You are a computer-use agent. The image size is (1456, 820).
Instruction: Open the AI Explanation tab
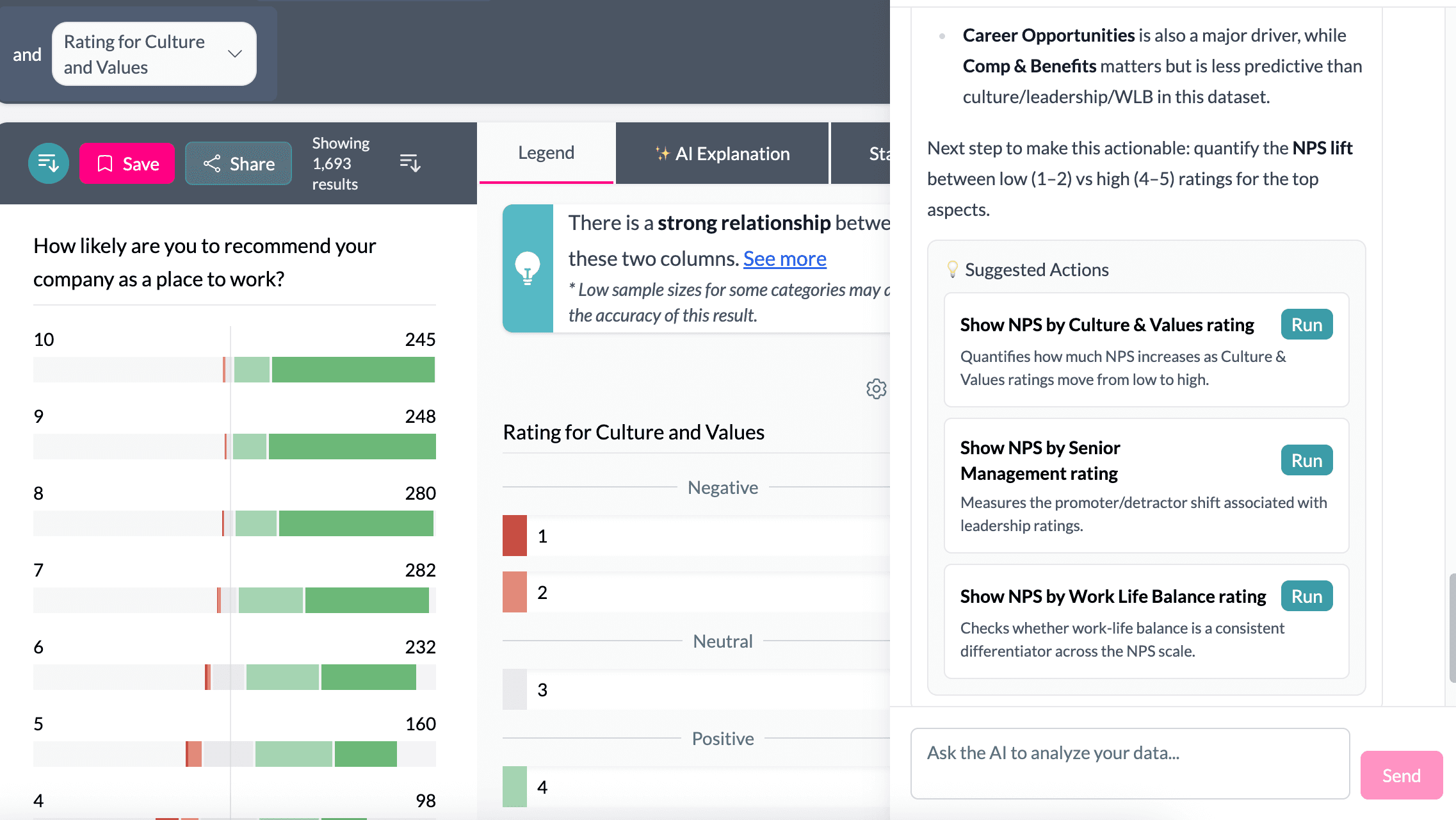(x=722, y=153)
